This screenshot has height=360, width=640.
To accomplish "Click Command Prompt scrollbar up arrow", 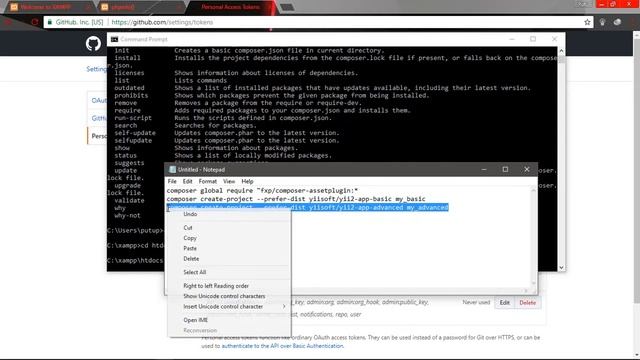I will click(x=561, y=51).
